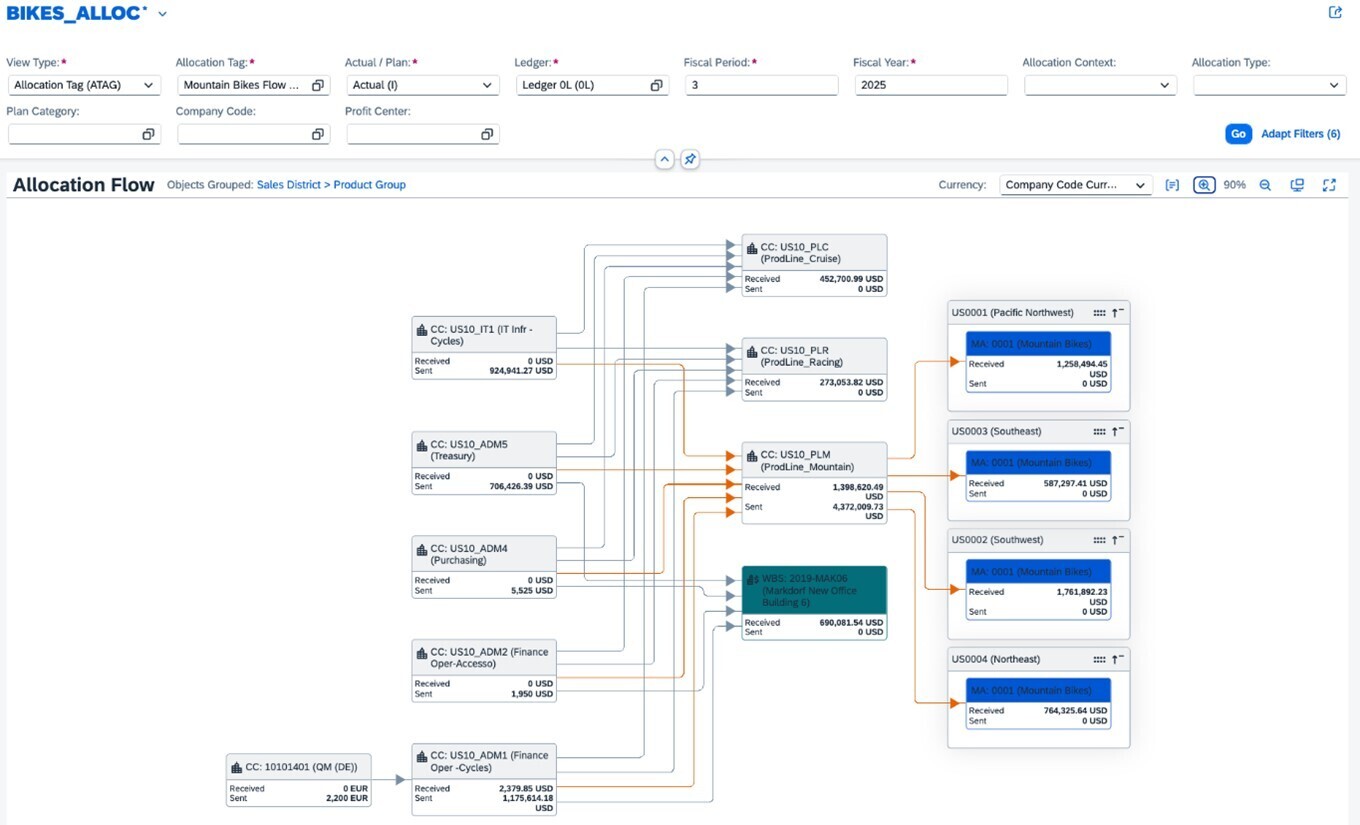Zoom in on the allocation flow diagram
This screenshot has width=1360, height=825.
[x=1204, y=185]
